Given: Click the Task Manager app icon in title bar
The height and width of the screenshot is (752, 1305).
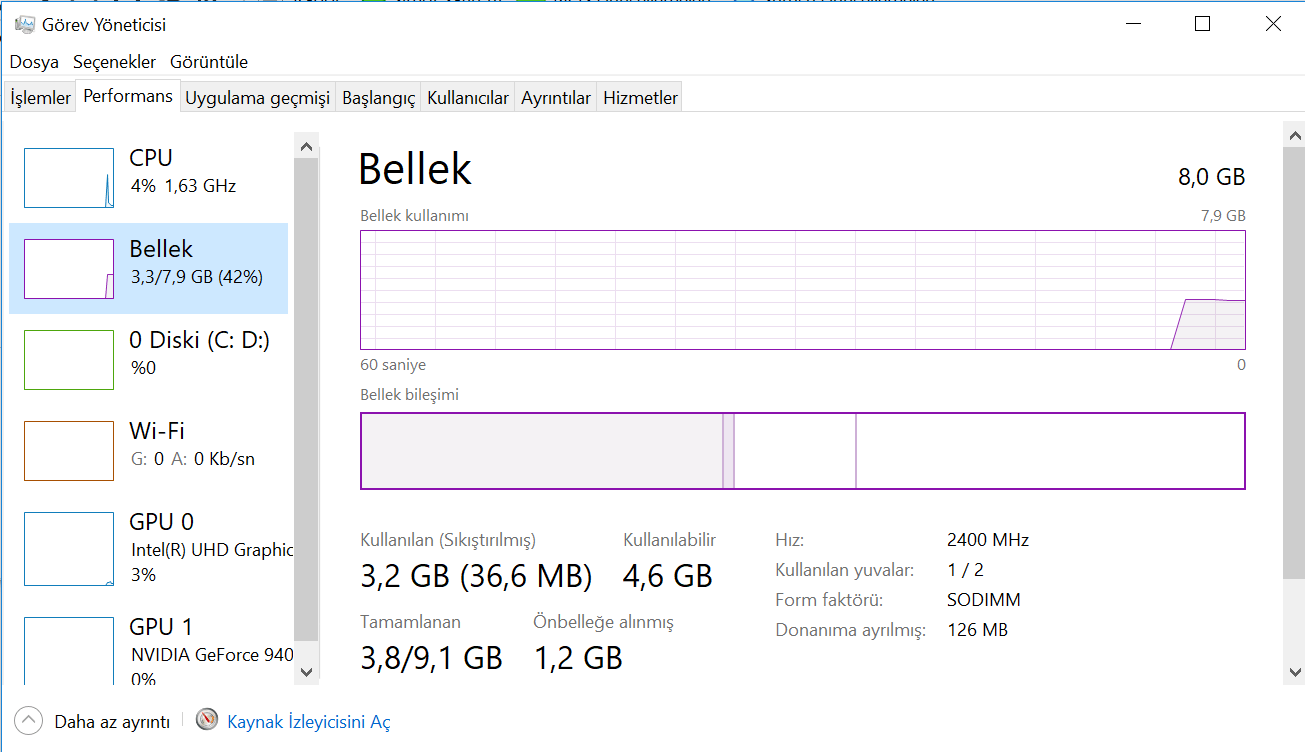Looking at the screenshot, I should pyautogui.click(x=24, y=25).
